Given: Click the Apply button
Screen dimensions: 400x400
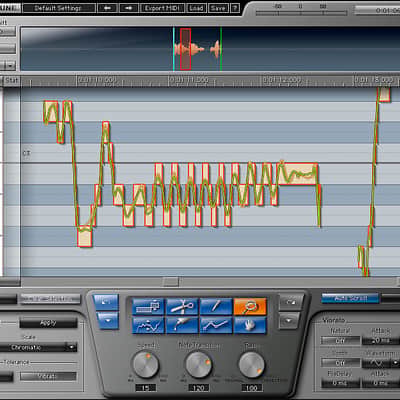Looking at the screenshot, I should pos(48,323).
